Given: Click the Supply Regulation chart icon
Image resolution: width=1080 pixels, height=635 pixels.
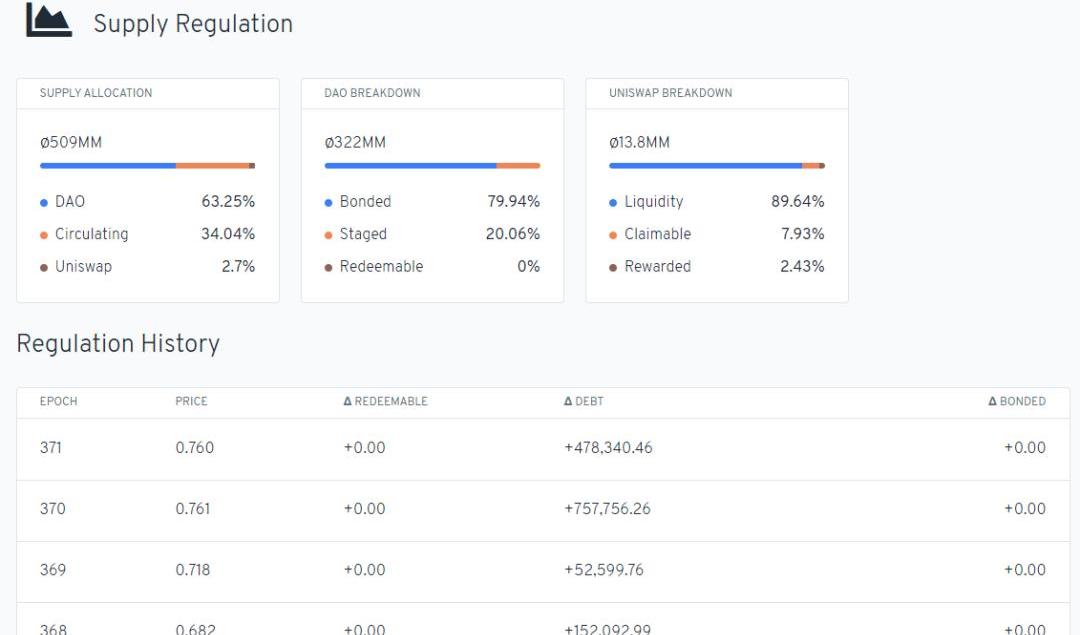Looking at the screenshot, I should (48, 21).
